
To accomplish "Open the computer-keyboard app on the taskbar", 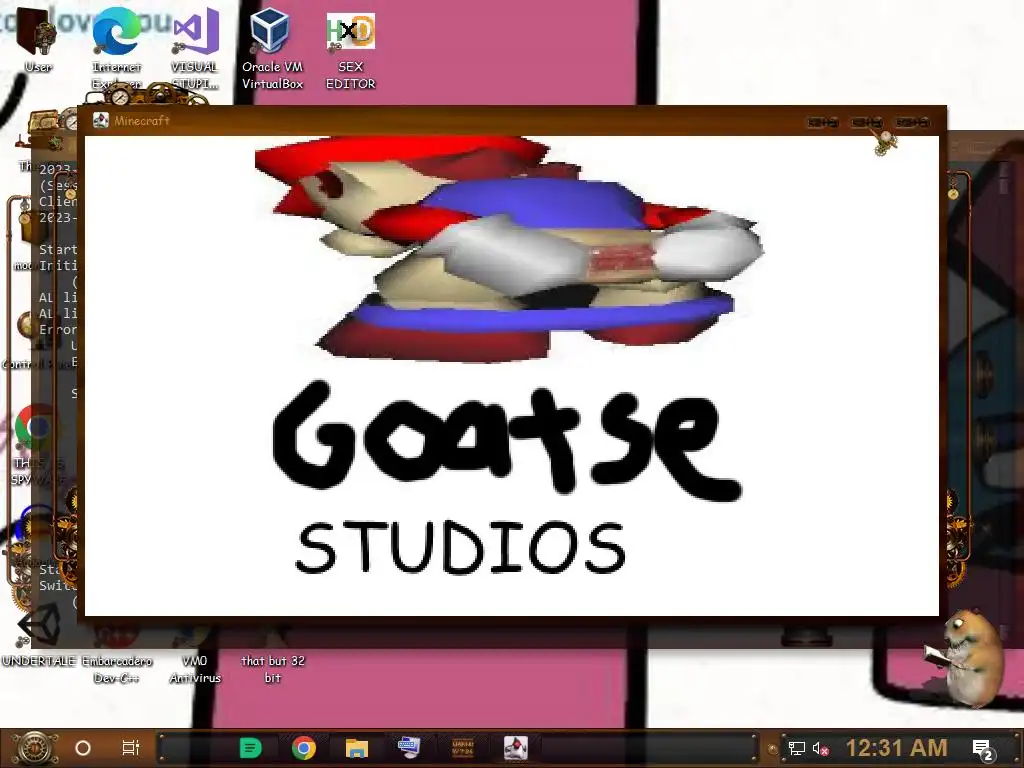I will [409, 747].
